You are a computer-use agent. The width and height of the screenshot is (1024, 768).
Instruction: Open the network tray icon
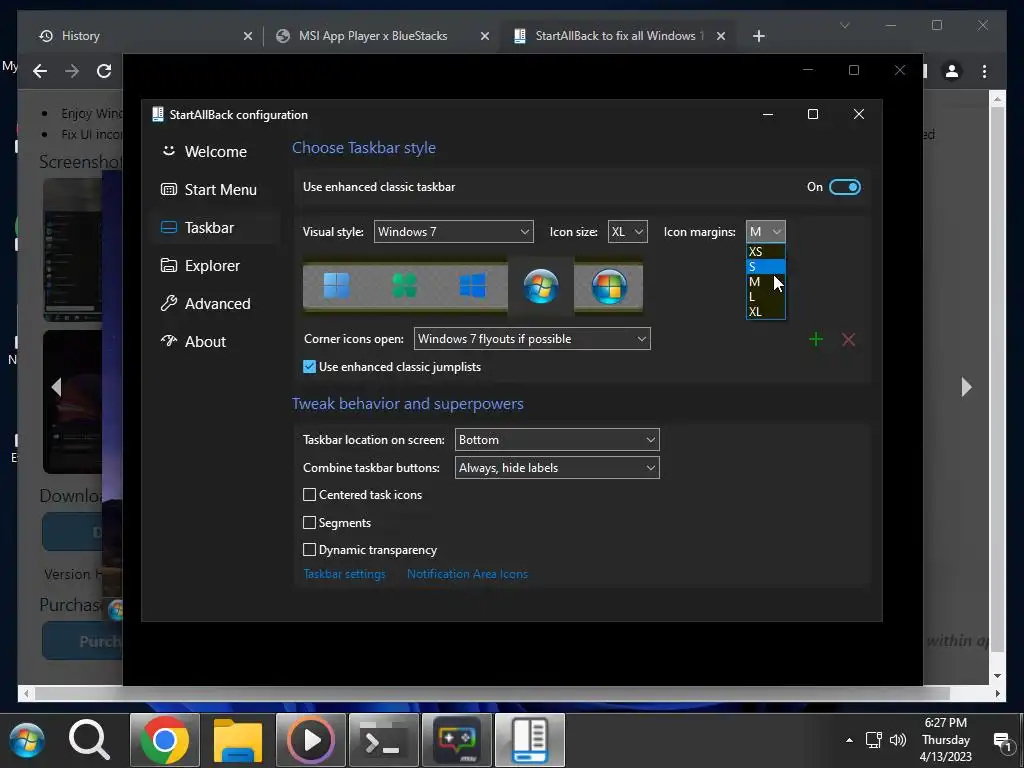(873, 740)
